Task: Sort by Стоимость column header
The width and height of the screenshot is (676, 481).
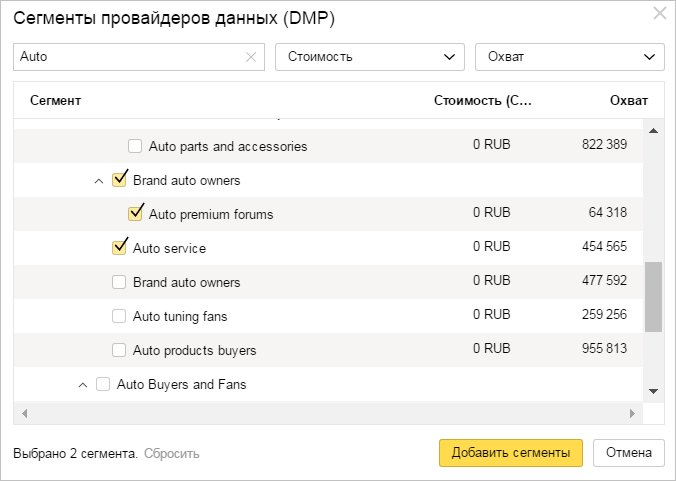Action: tap(483, 101)
